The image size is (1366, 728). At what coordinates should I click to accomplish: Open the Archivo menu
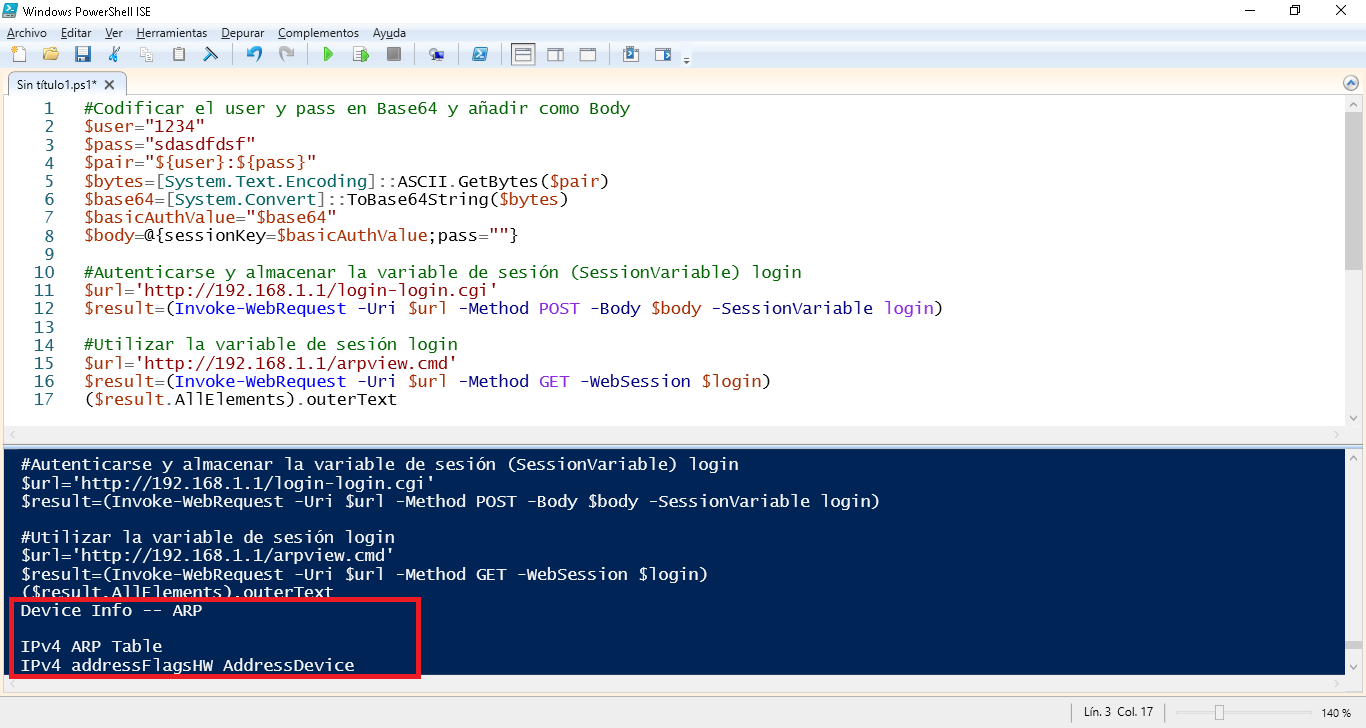[27, 33]
